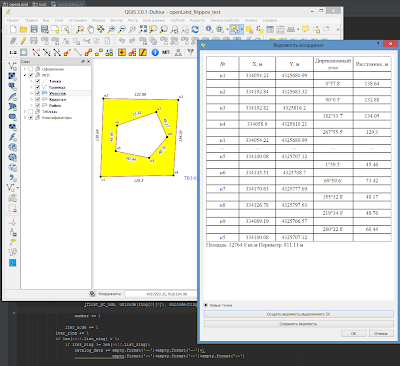Add delimited text layer comma icon
The height and width of the screenshot is (366, 400).
[x=12, y=178]
